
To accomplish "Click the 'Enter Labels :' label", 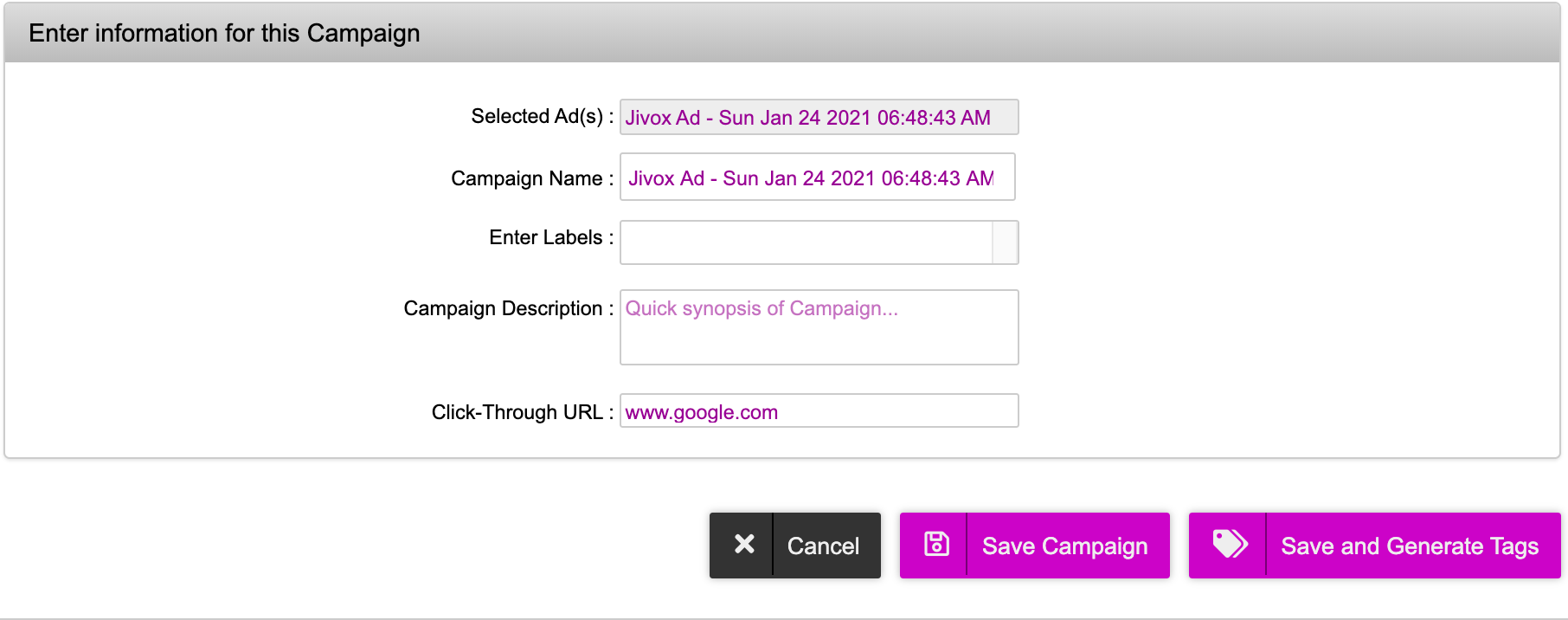I will pos(551,237).
